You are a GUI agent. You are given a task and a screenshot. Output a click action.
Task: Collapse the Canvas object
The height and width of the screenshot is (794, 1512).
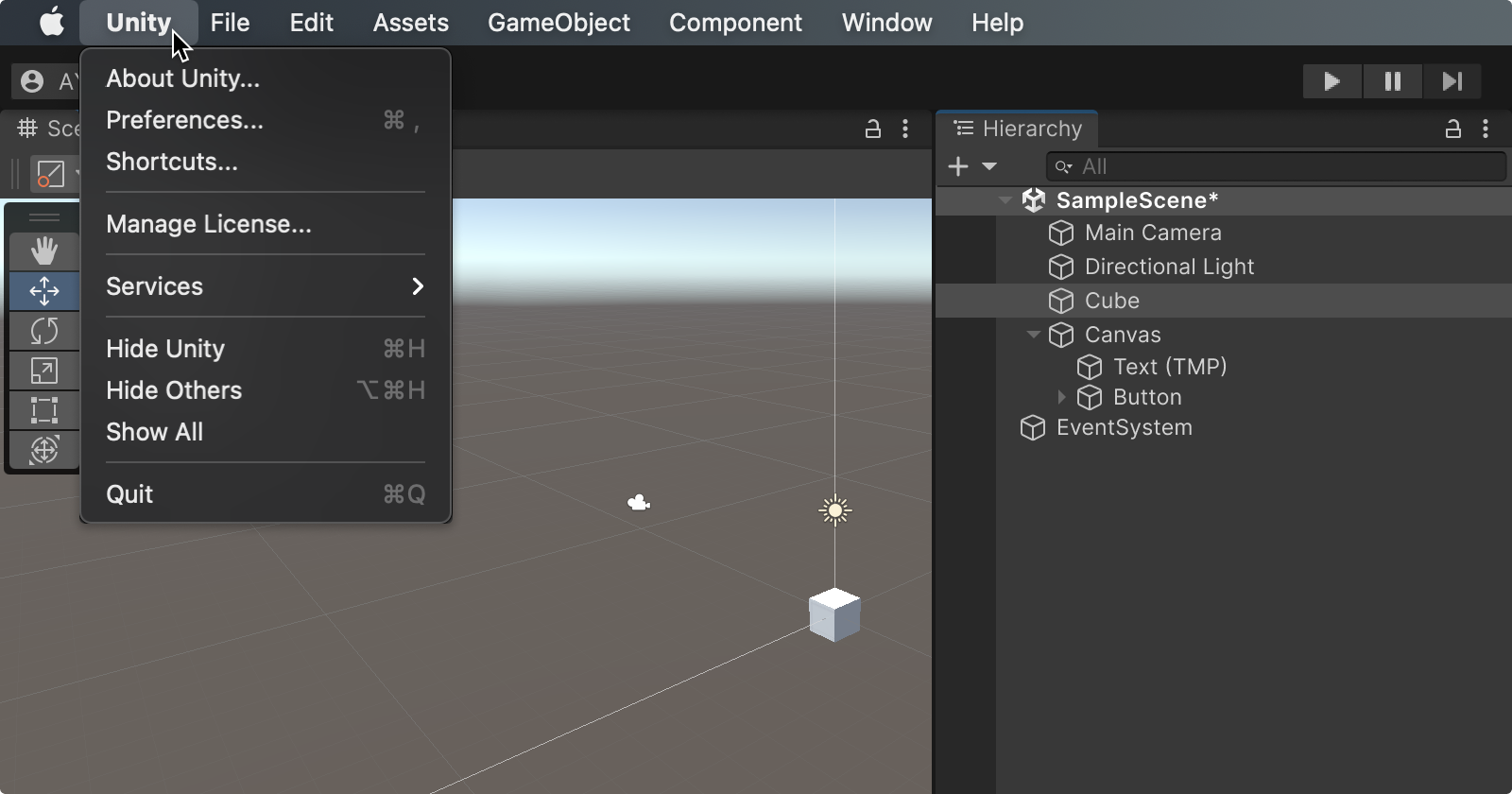click(x=1034, y=335)
